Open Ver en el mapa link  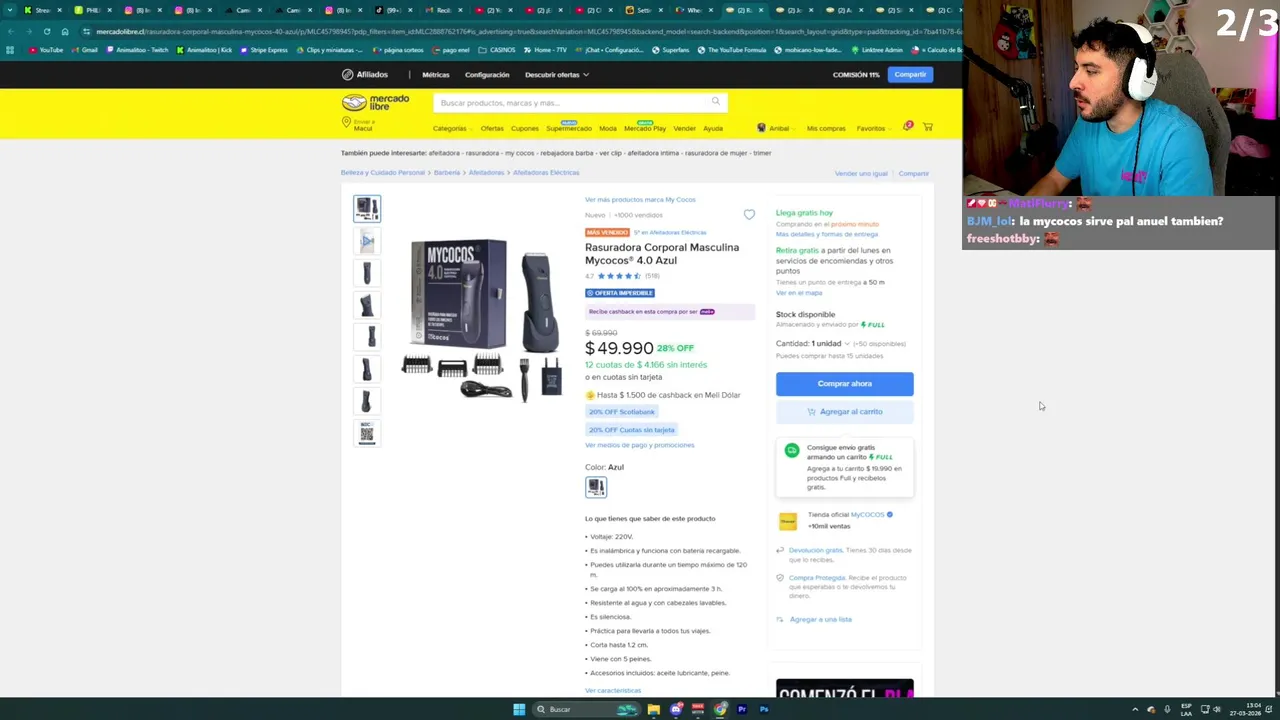coord(799,293)
